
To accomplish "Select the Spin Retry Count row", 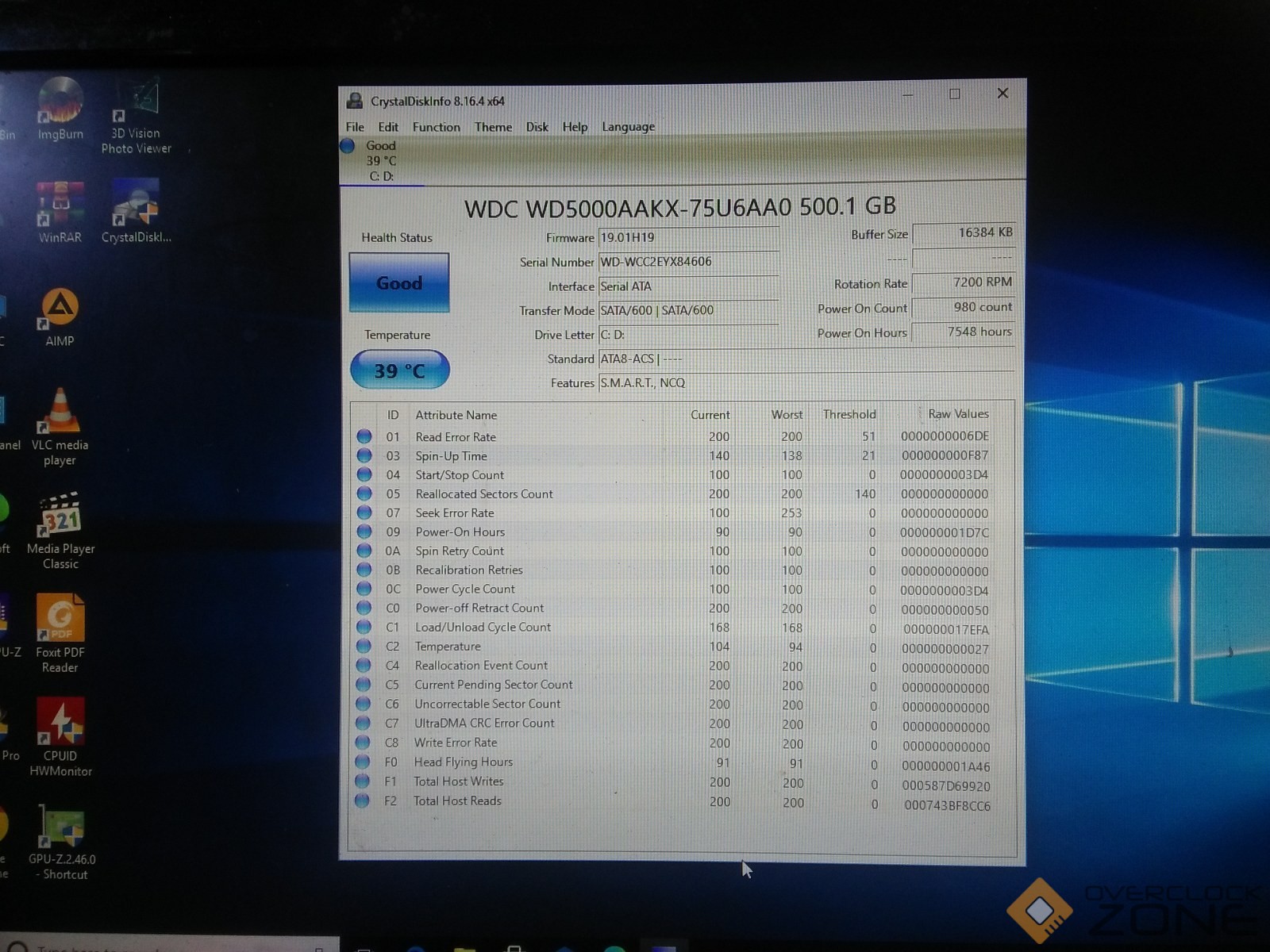I will 683,551.
